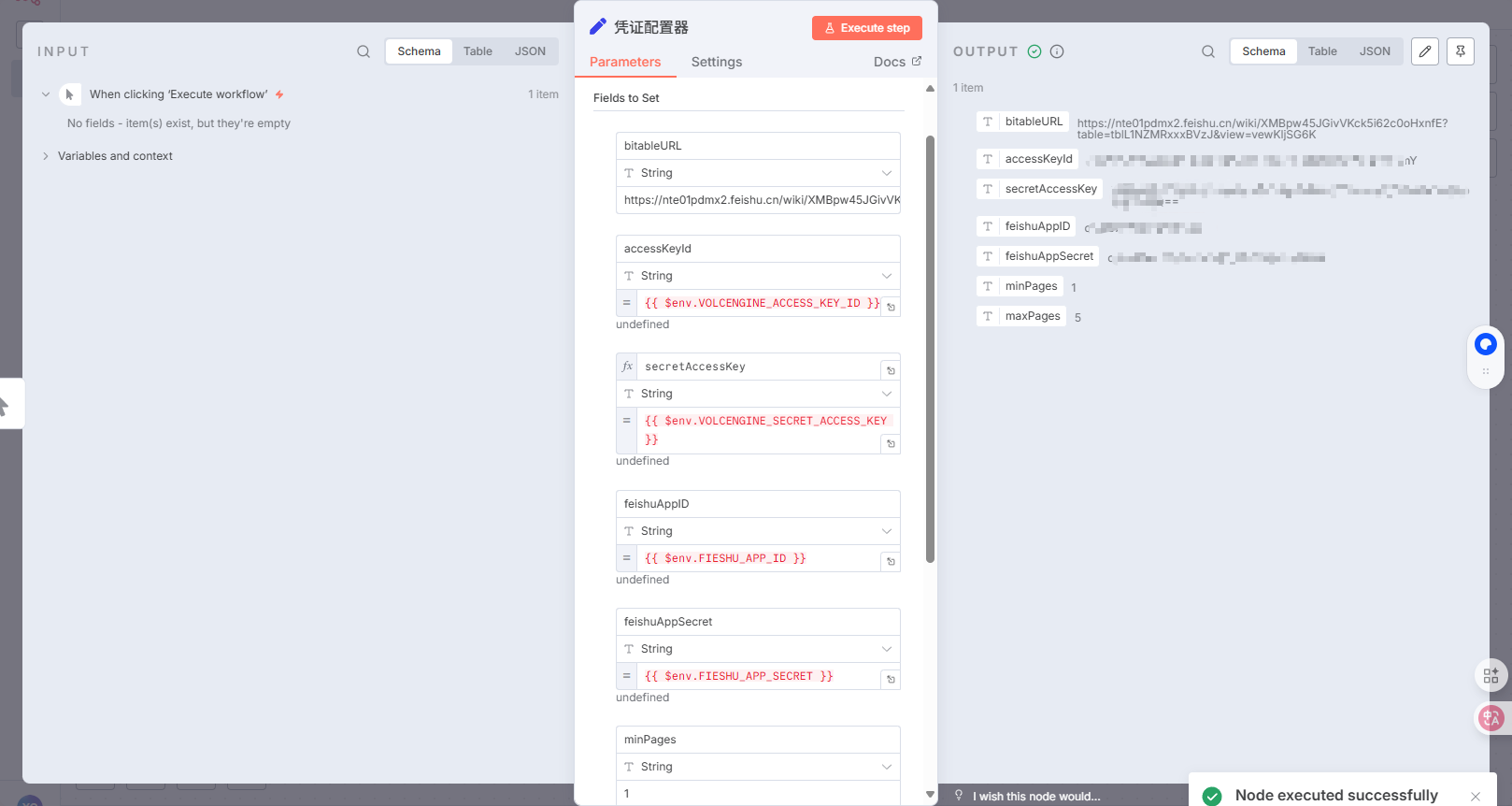
Task: Toggle the equals expression mode on feishuAppSecret
Action: pyautogui.click(x=627, y=676)
